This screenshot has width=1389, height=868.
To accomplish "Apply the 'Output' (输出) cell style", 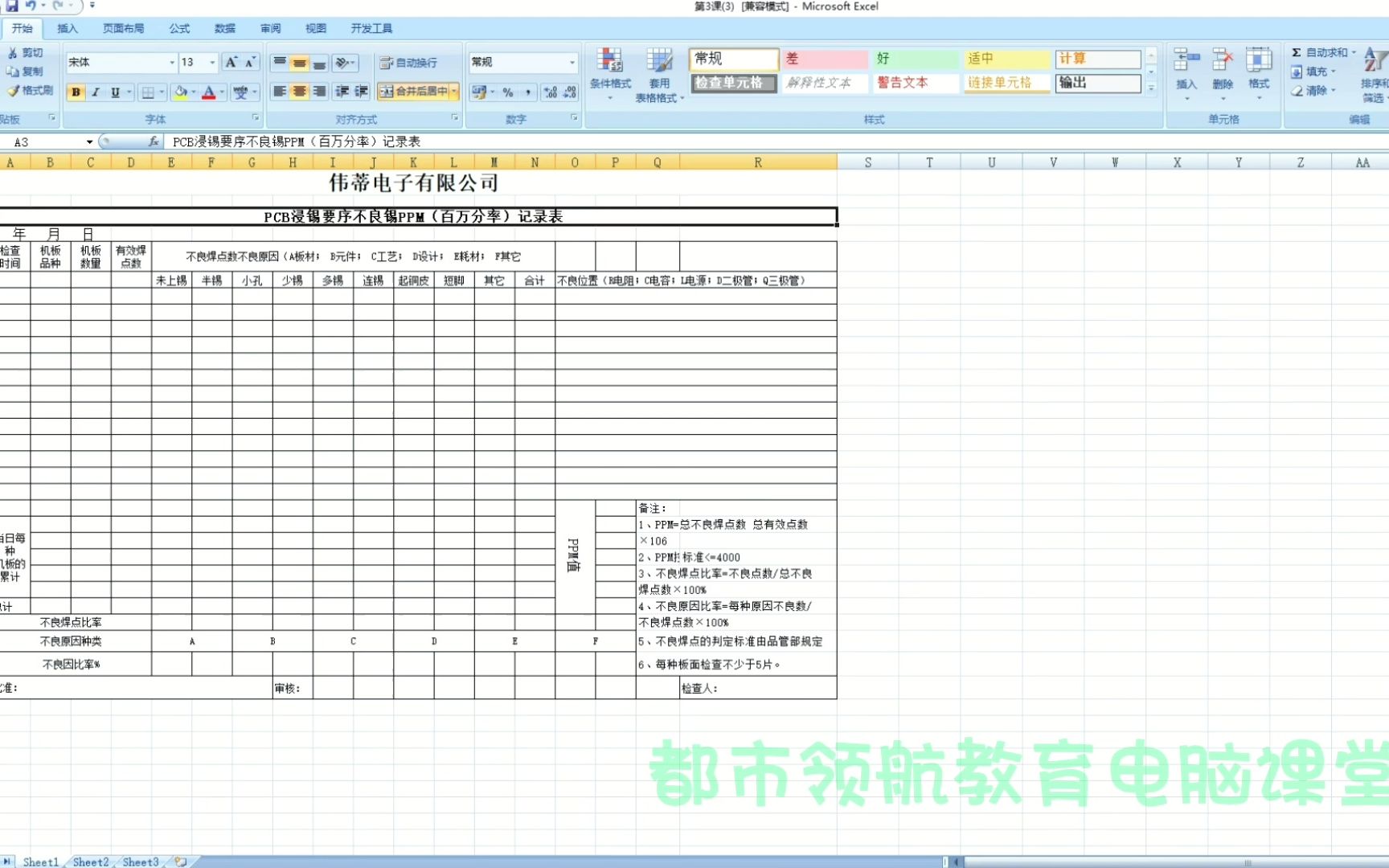I will 1098,83.
